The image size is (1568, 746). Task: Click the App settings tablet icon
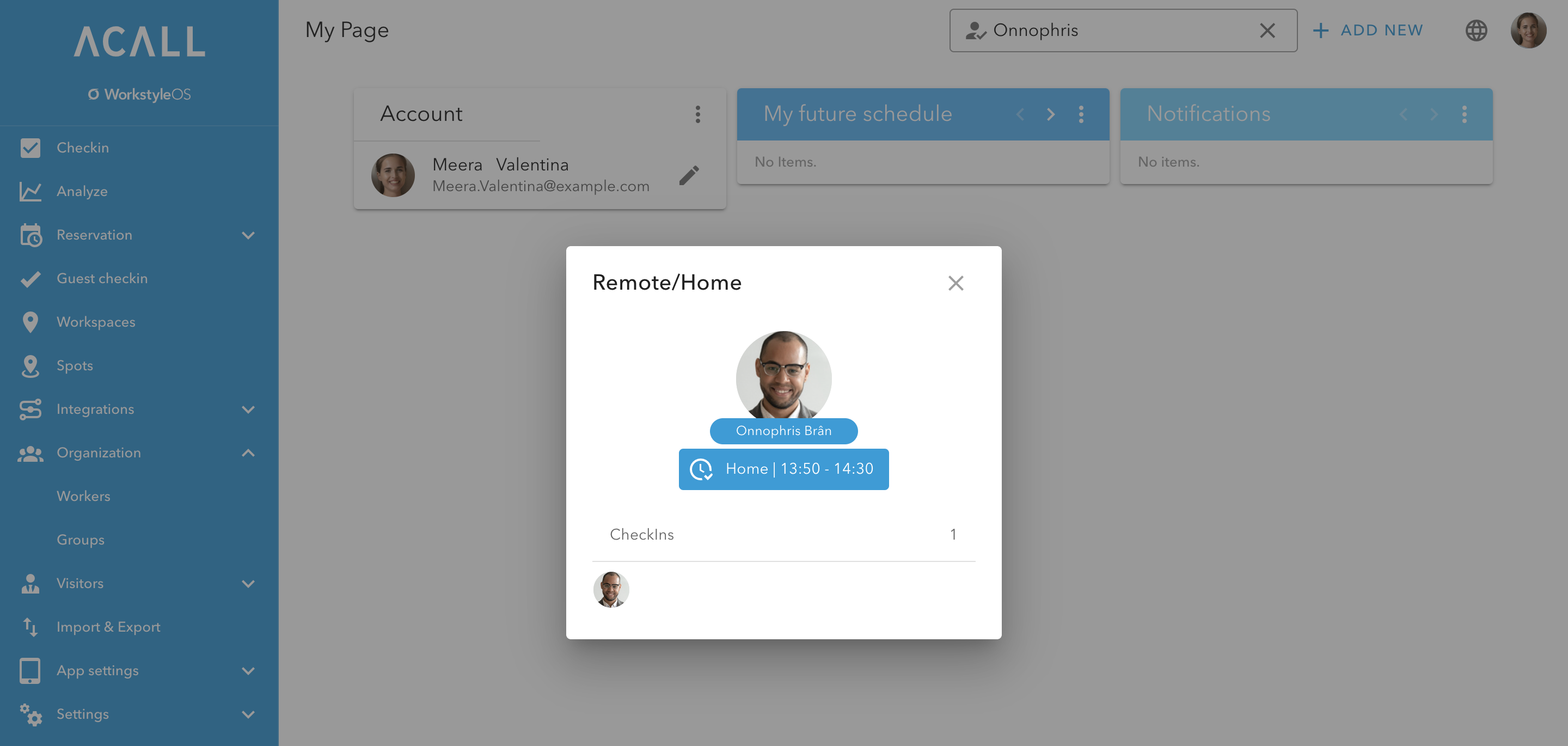coord(30,670)
